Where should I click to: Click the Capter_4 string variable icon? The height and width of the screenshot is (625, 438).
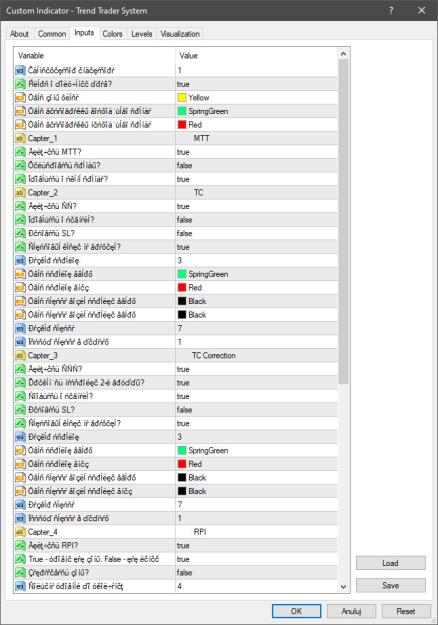point(20,532)
